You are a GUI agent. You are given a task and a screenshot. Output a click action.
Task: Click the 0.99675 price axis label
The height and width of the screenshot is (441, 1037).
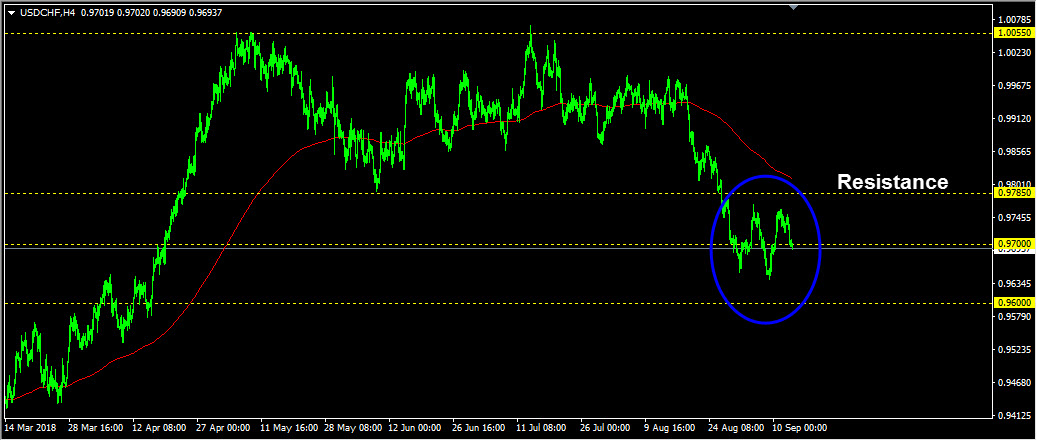(1015, 85)
